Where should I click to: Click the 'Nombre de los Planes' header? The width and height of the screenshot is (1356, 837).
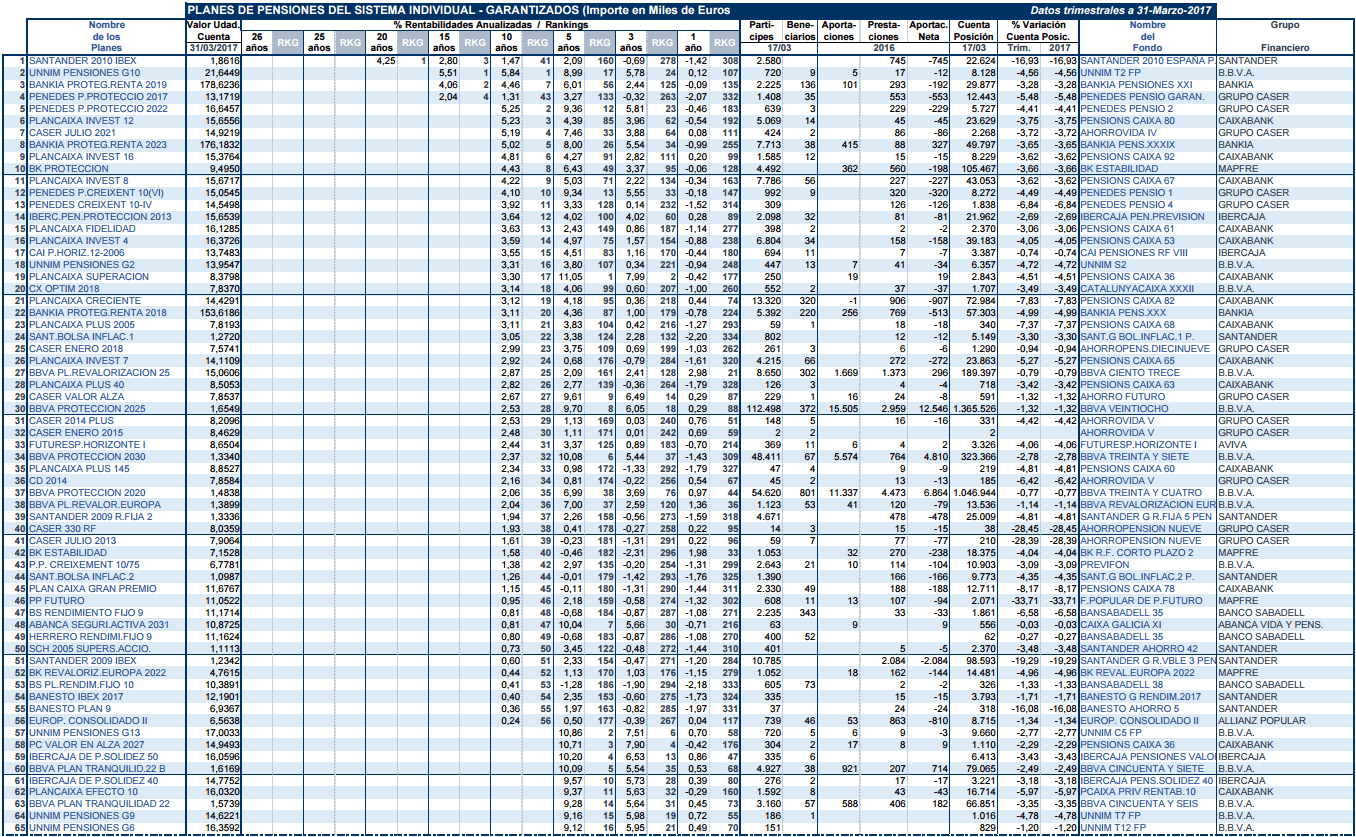pos(106,35)
